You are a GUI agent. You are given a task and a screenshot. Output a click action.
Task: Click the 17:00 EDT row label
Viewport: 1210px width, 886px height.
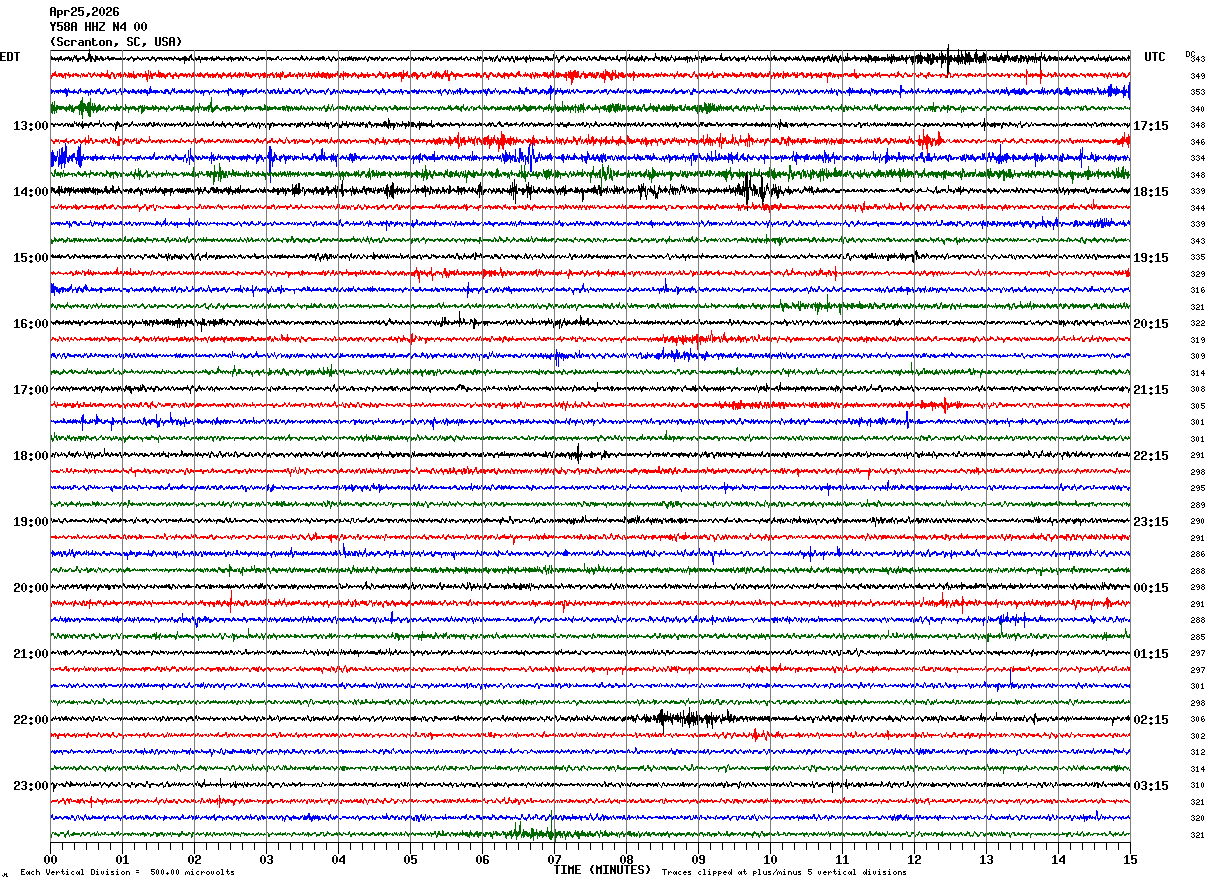pyautogui.click(x=30, y=389)
